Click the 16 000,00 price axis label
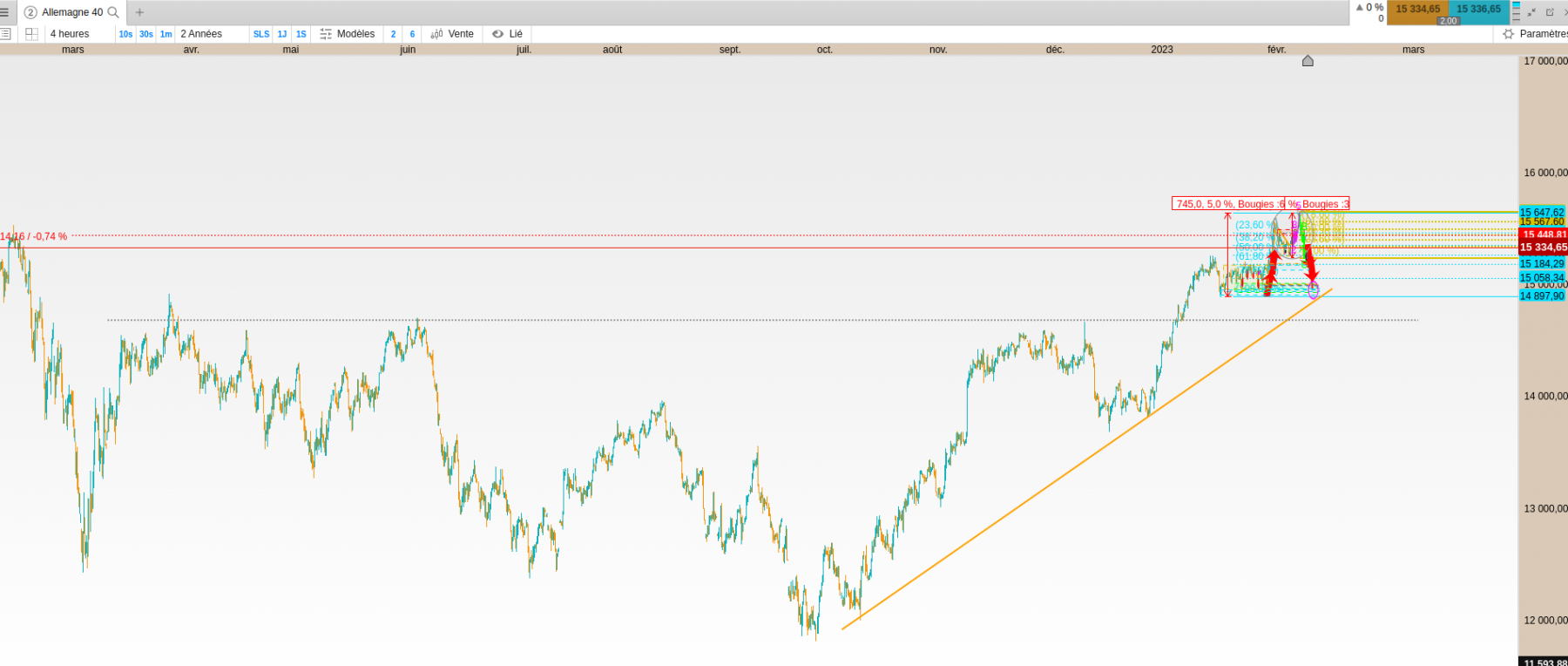The height and width of the screenshot is (666, 1568). coord(1545,173)
